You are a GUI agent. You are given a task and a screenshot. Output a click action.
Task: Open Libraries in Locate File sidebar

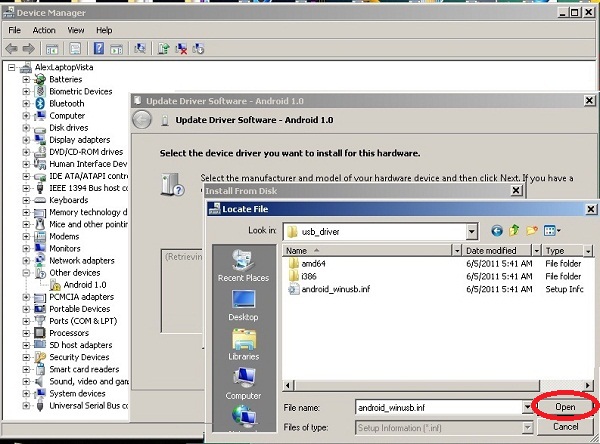pos(243,344)
